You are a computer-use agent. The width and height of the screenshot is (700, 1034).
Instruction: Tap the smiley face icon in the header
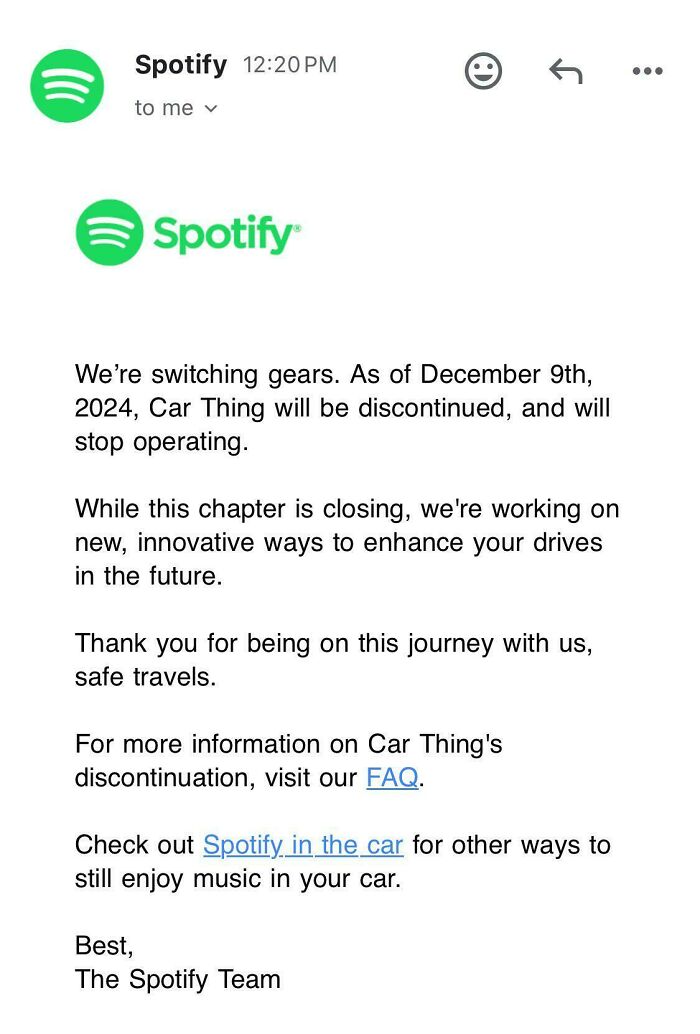click(484, 70)
